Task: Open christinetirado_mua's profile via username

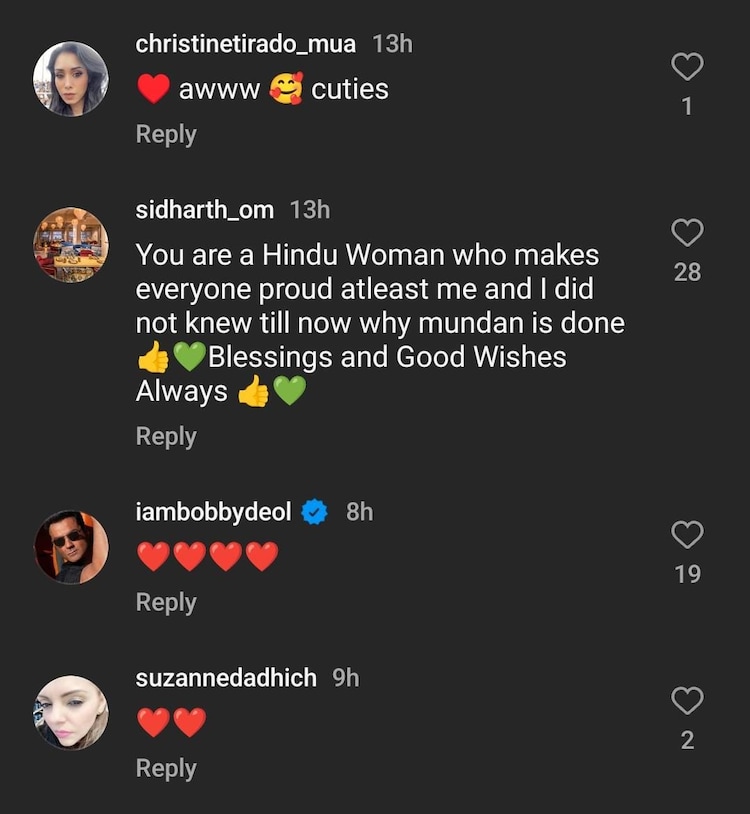Action: 243,44
